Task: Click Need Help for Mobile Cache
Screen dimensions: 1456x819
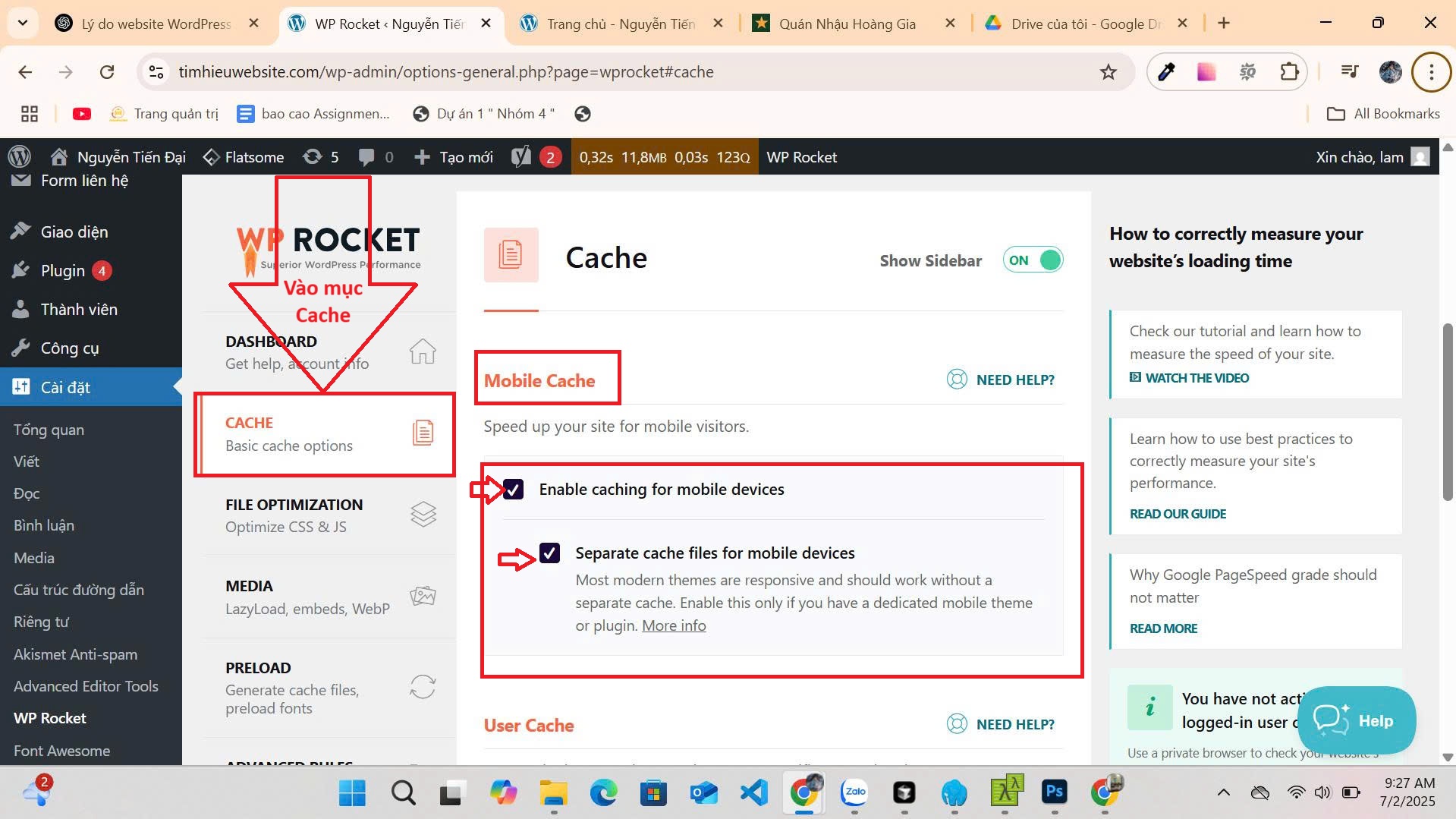Action: [x=1000, y=380]
